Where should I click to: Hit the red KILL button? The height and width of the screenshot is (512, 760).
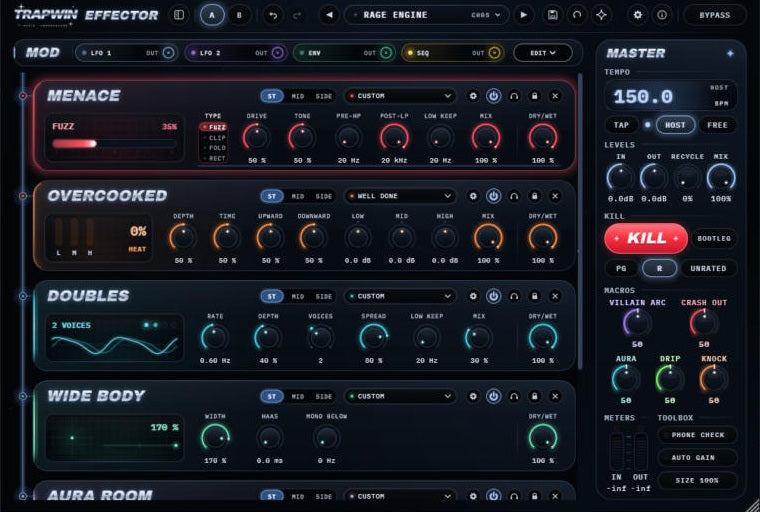point(646,238)
